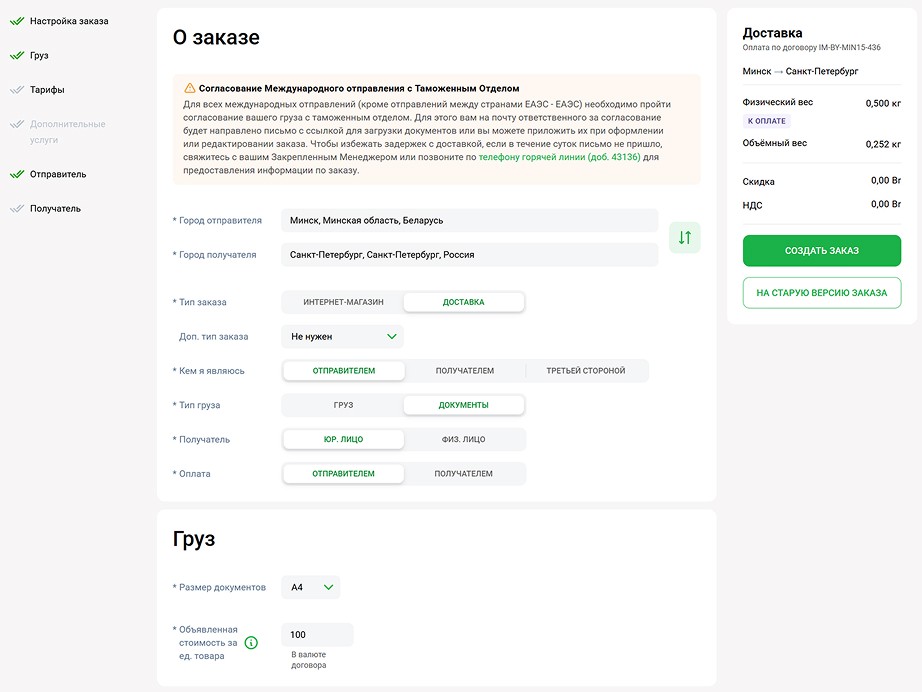This screenshot has width=922, height=692.
Task: Click info icon next to declared value
Action: 251,643
